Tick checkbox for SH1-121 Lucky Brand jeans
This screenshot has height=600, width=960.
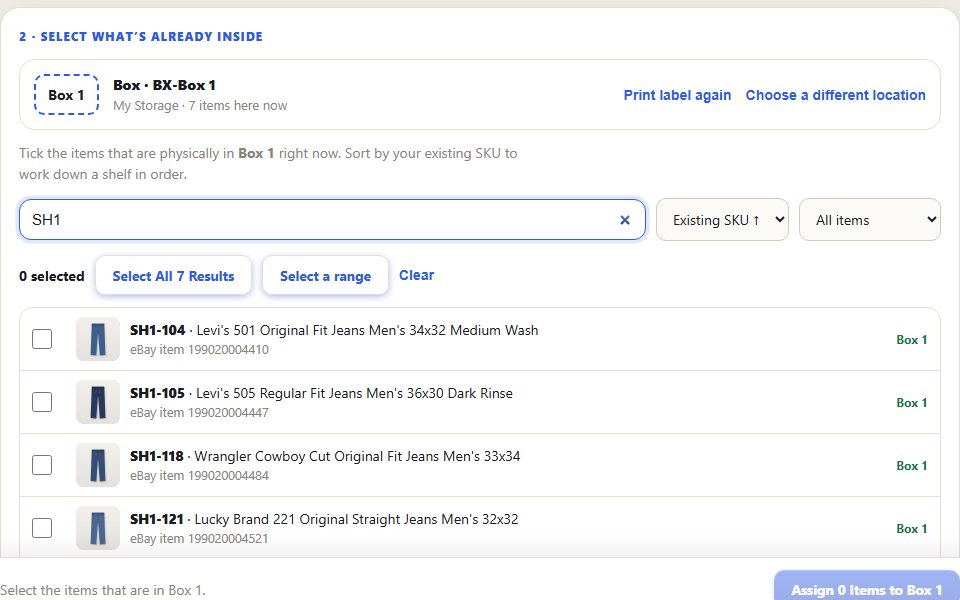42,528
